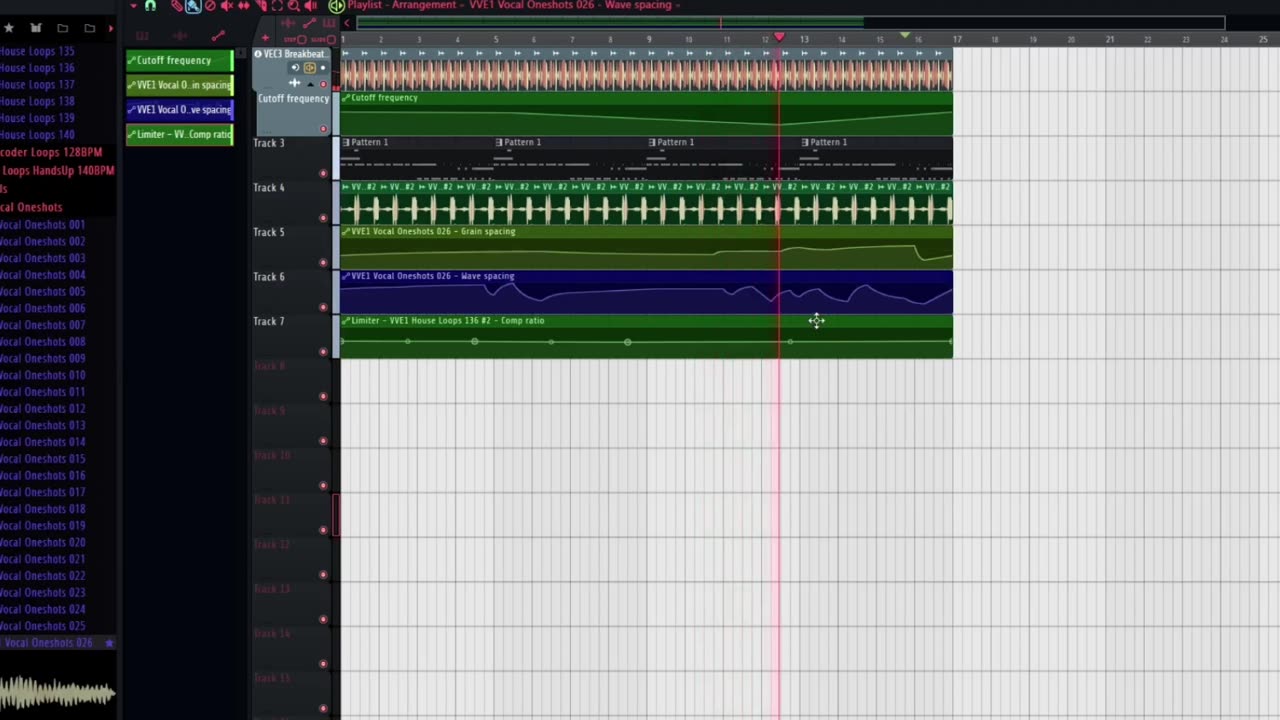This screenshot has height=720, width=1280.
Task: Click the plus add track button
Action: [x=265, y=38]
